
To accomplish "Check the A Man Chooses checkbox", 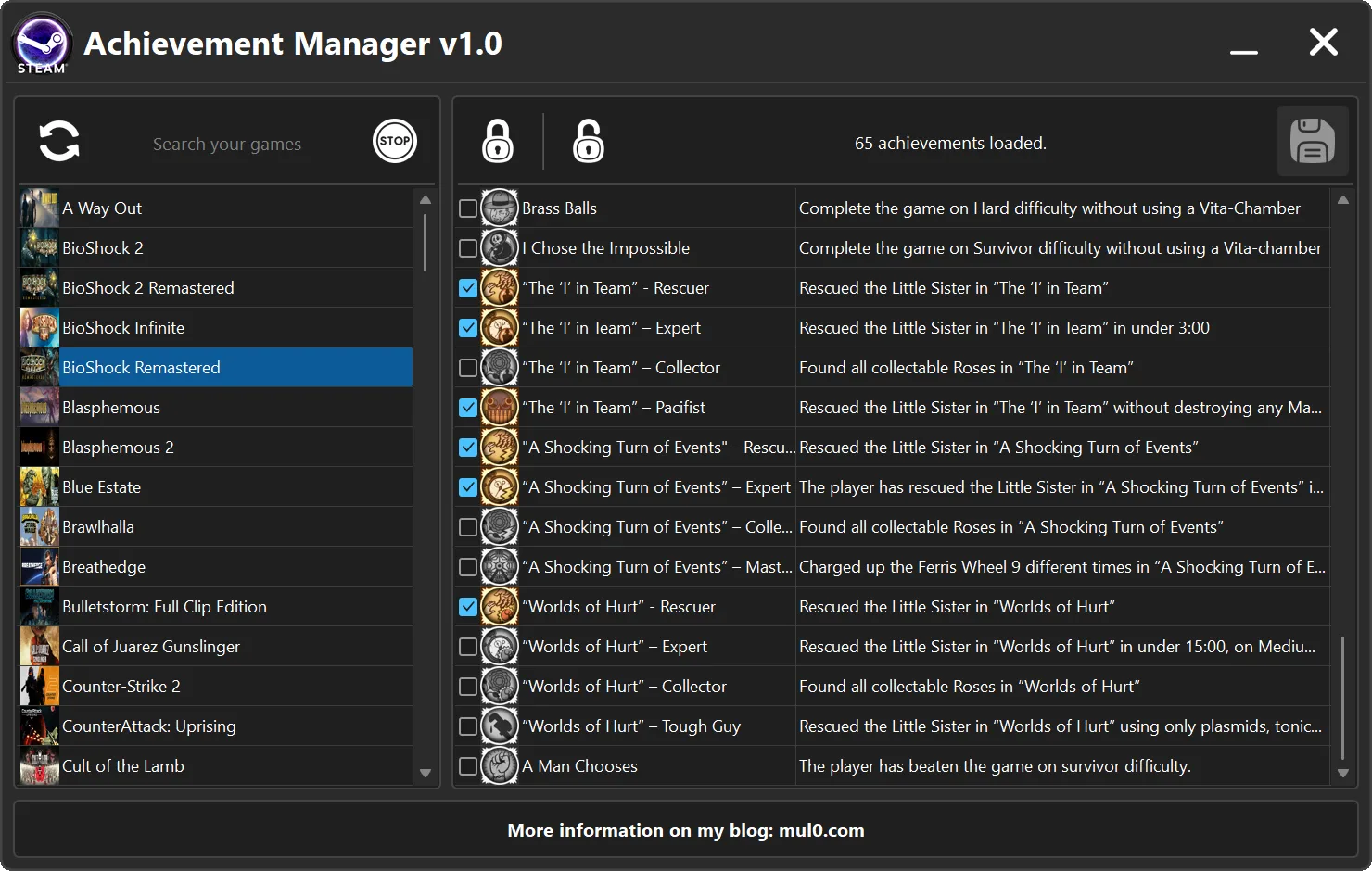I will (468, 766).
